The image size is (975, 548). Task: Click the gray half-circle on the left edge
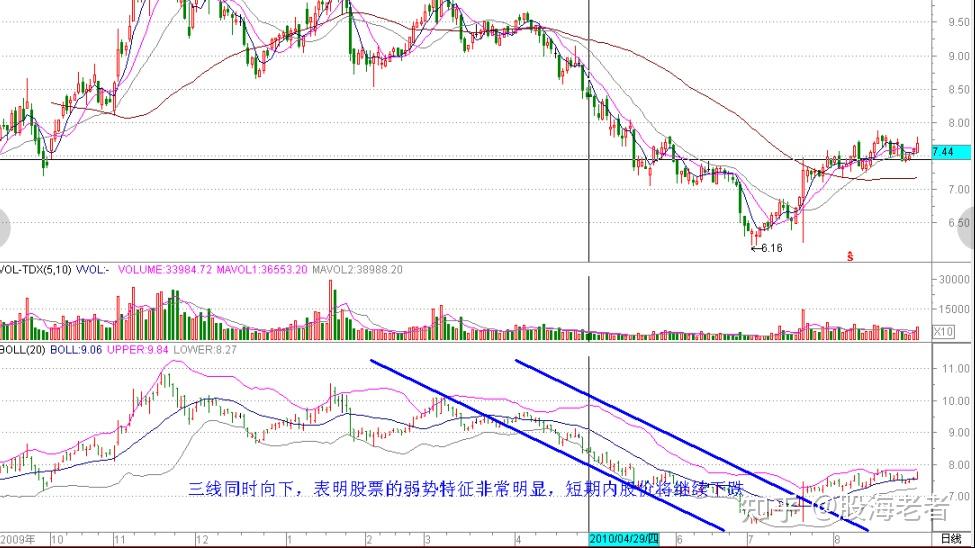[x=4, y=228]
